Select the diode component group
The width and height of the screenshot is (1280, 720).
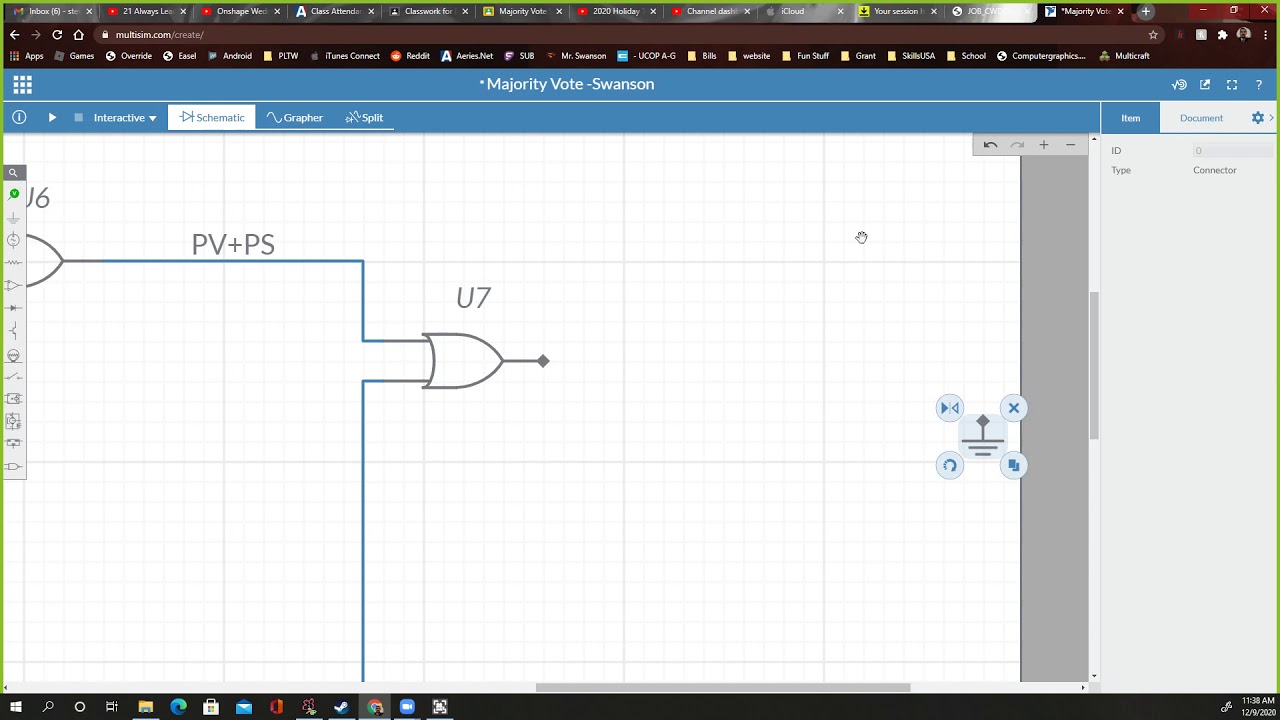tap(13, 308)
